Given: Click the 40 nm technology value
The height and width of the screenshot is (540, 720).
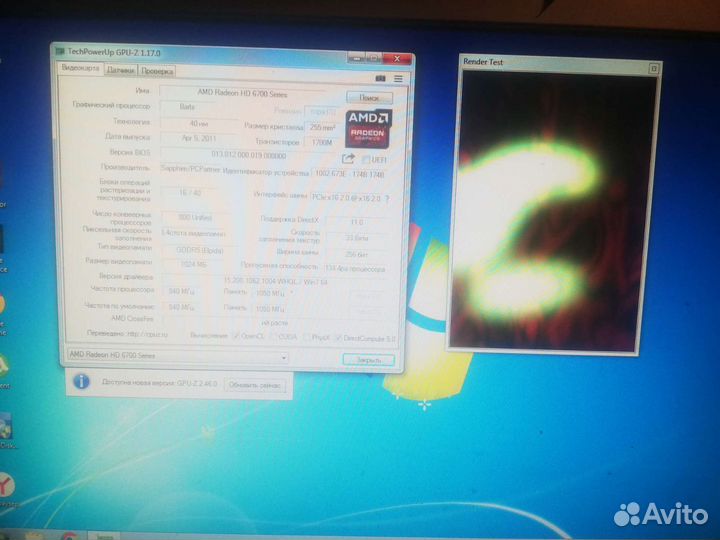Looking at the screenshot, I should pyautogui.click(x=198, y=123).
